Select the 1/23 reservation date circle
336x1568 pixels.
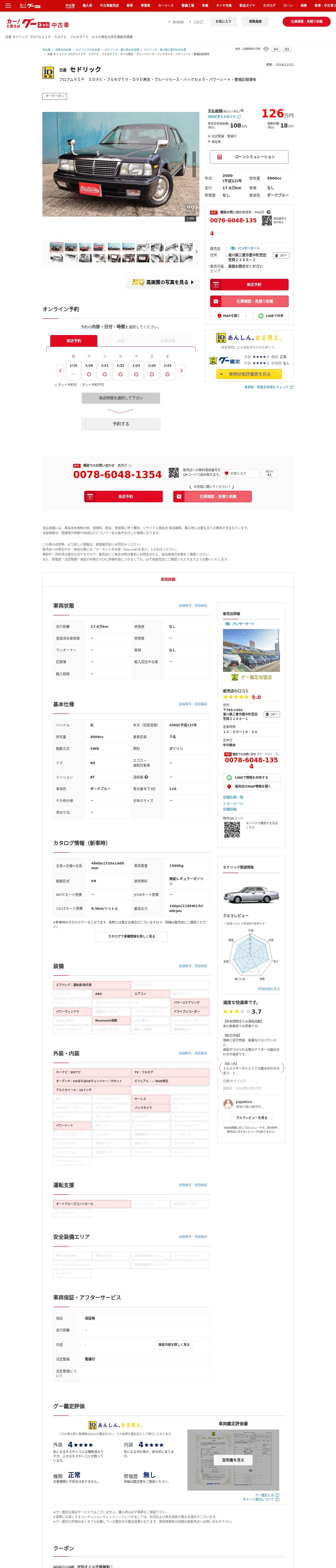[136, 374]
